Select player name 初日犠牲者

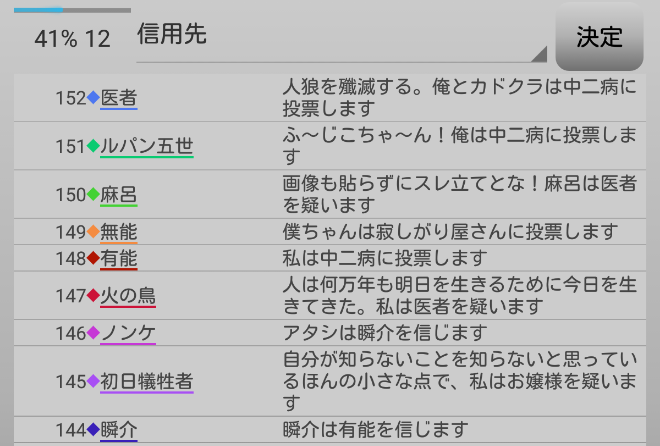click(147, 381)
